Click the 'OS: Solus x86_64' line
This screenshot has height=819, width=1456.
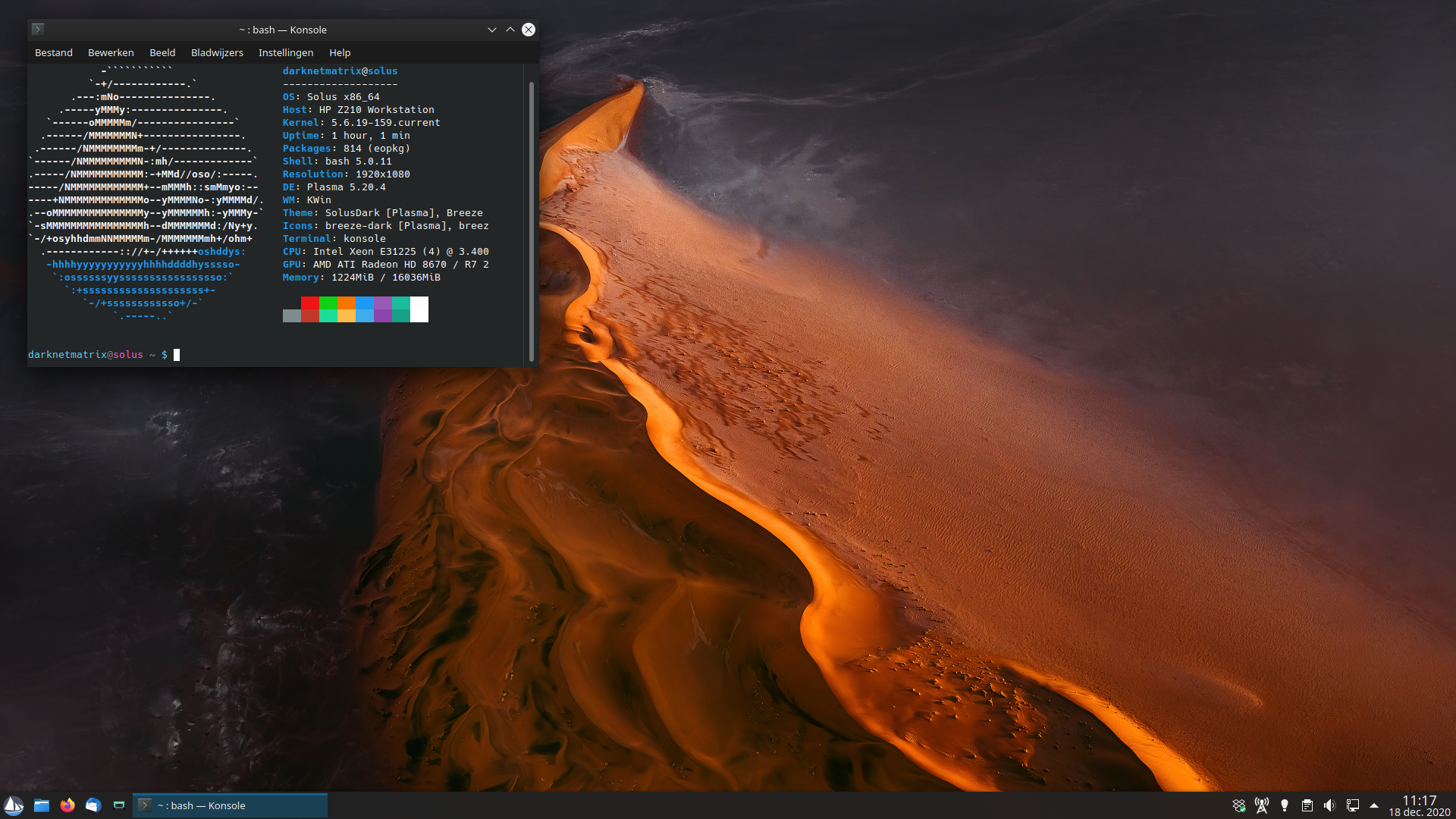(331, 96)
